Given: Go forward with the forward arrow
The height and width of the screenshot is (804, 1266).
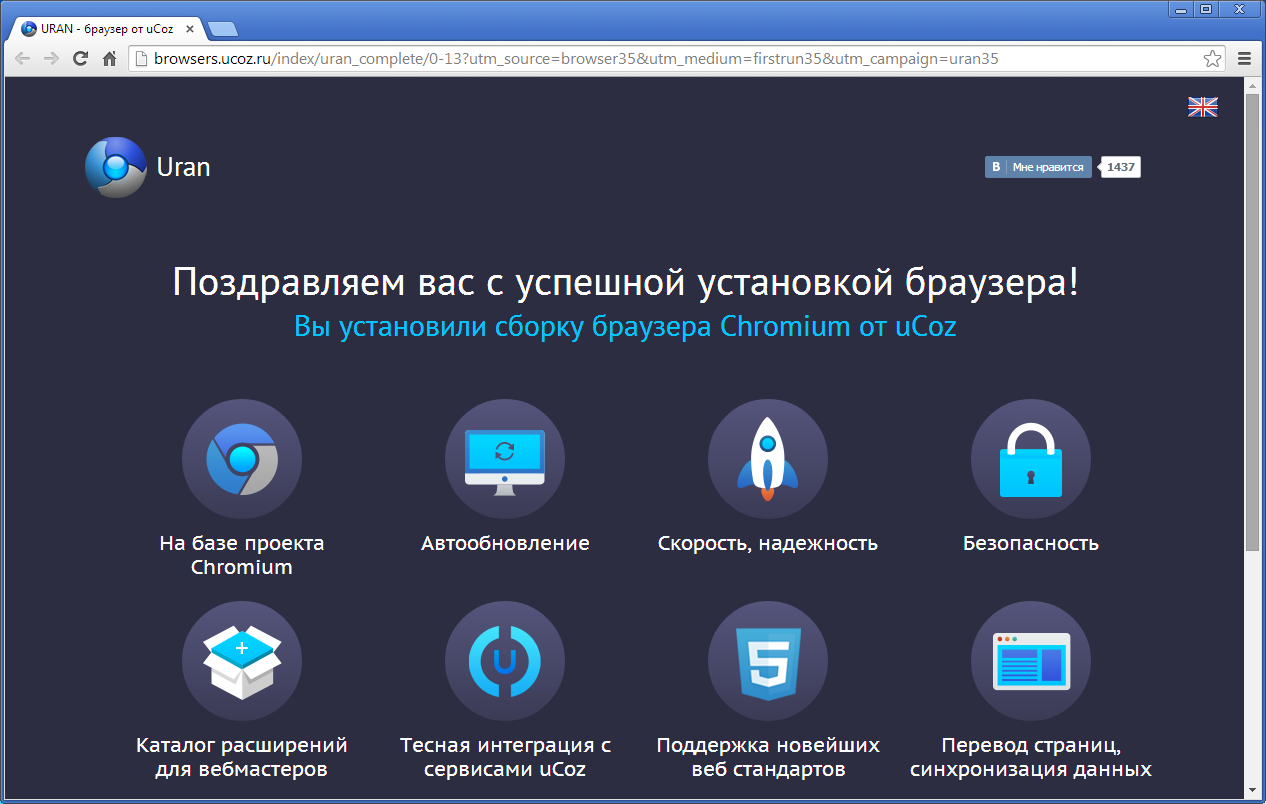Looking at the screenshot, I should click(51, 59).
